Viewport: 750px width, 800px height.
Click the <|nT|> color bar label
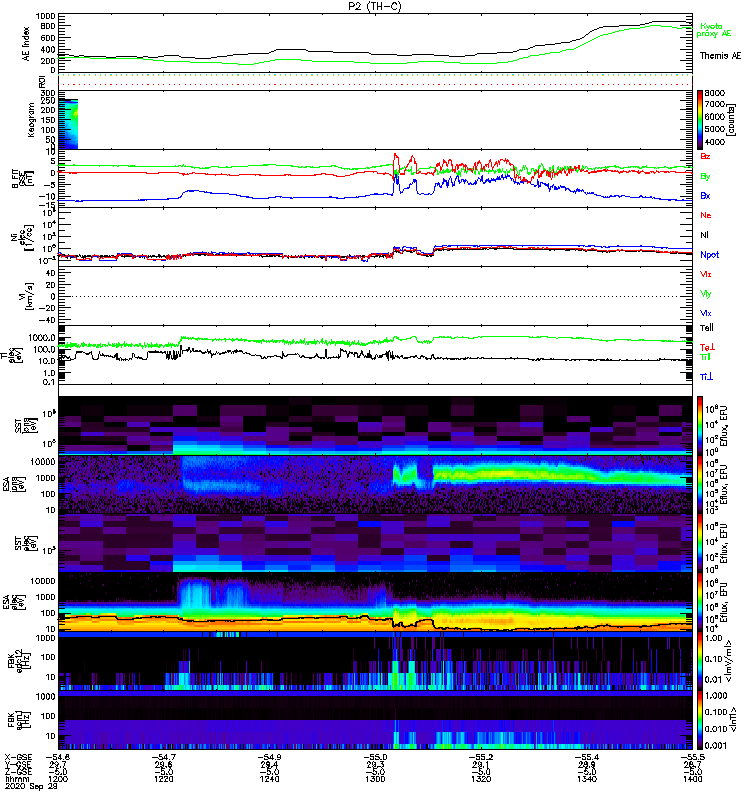(734, 719)
